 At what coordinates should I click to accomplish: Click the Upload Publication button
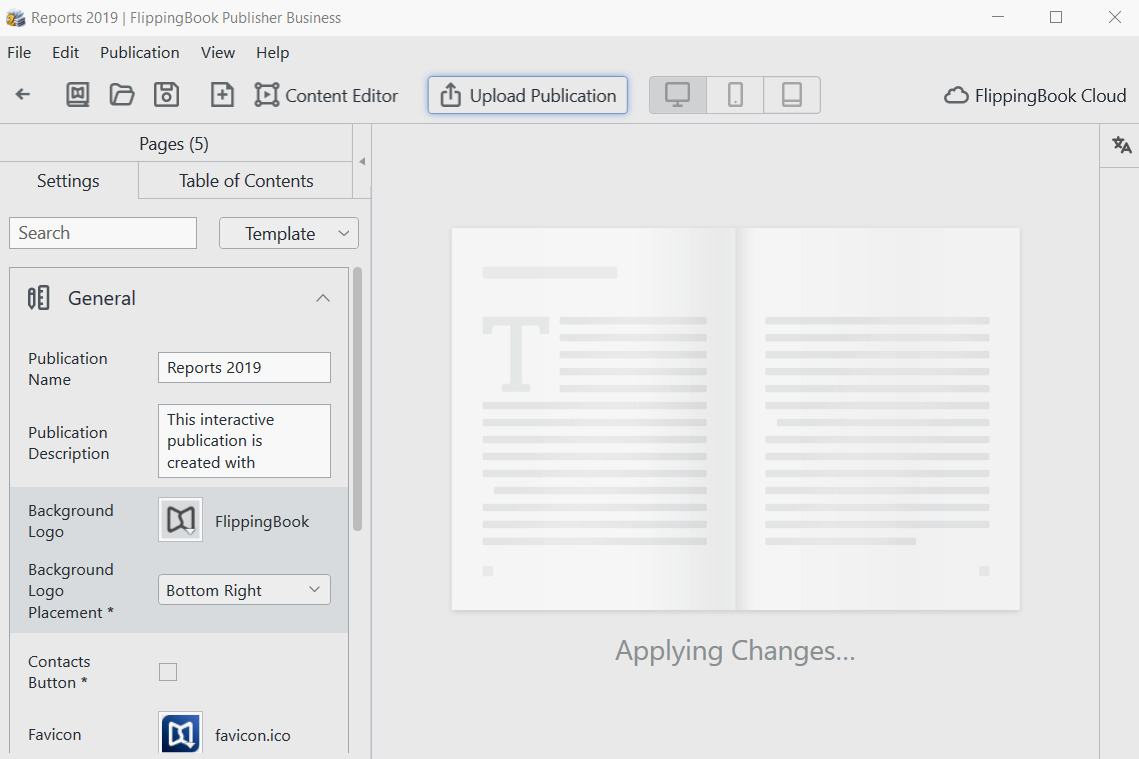click(x=528, y=95)
